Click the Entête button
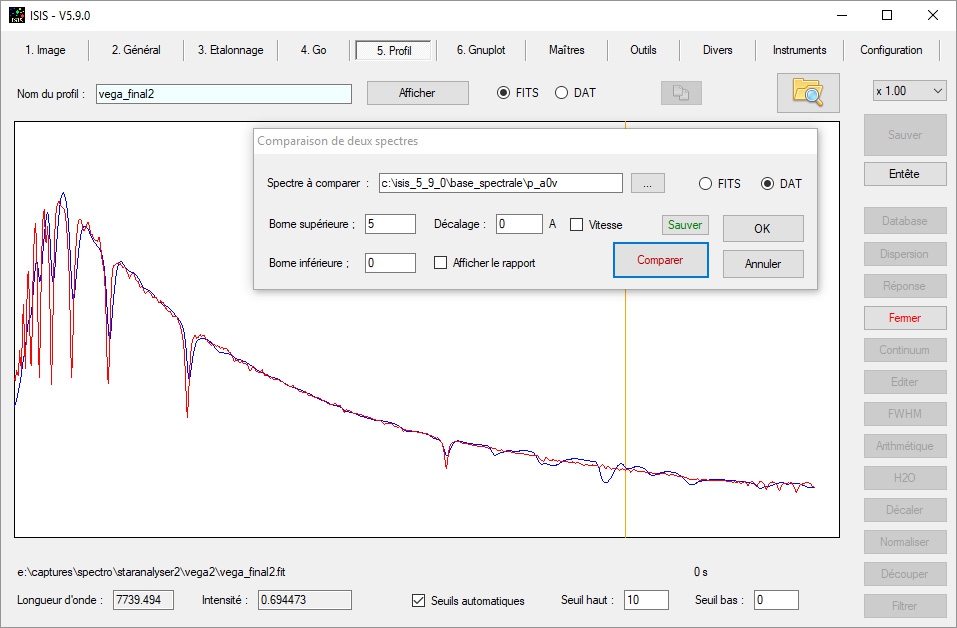Screen dimensions: 957x628 coord(905,174)
